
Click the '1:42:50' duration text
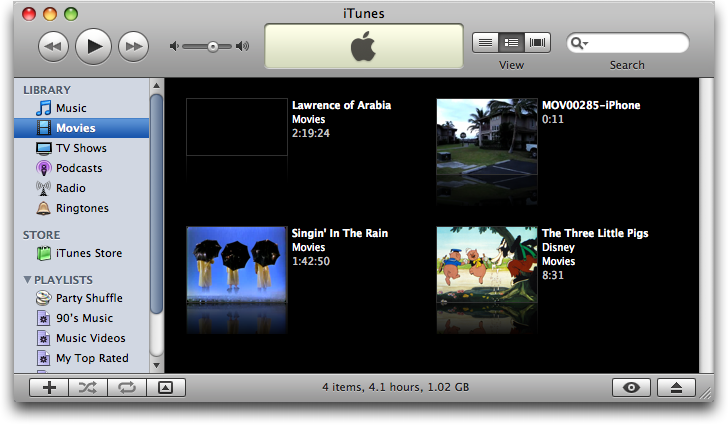311,262
